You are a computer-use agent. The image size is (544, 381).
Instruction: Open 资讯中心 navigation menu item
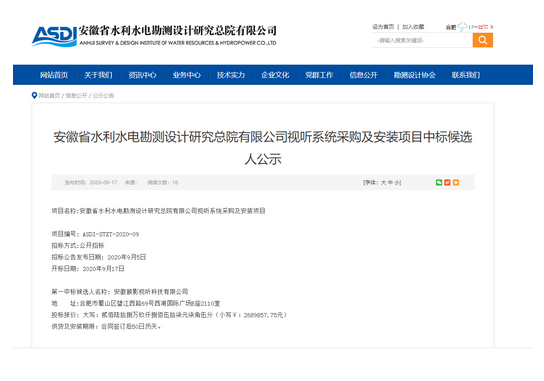[142, 75]
